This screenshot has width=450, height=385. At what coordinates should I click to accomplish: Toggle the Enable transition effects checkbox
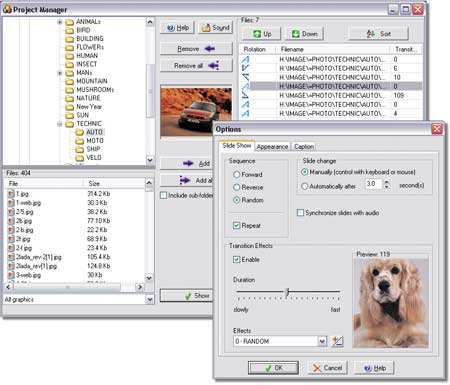click(x=237, y=259)
